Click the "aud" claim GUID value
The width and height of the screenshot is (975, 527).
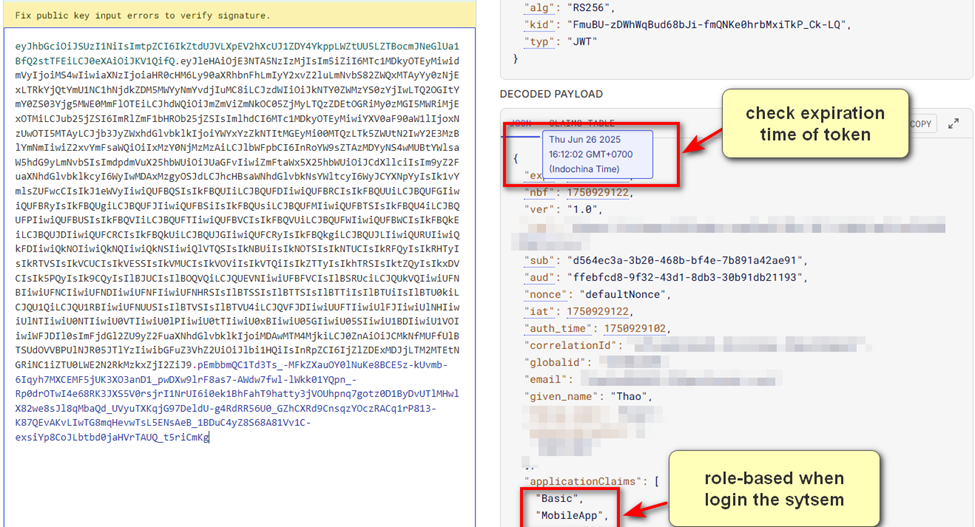pos(679,277)
